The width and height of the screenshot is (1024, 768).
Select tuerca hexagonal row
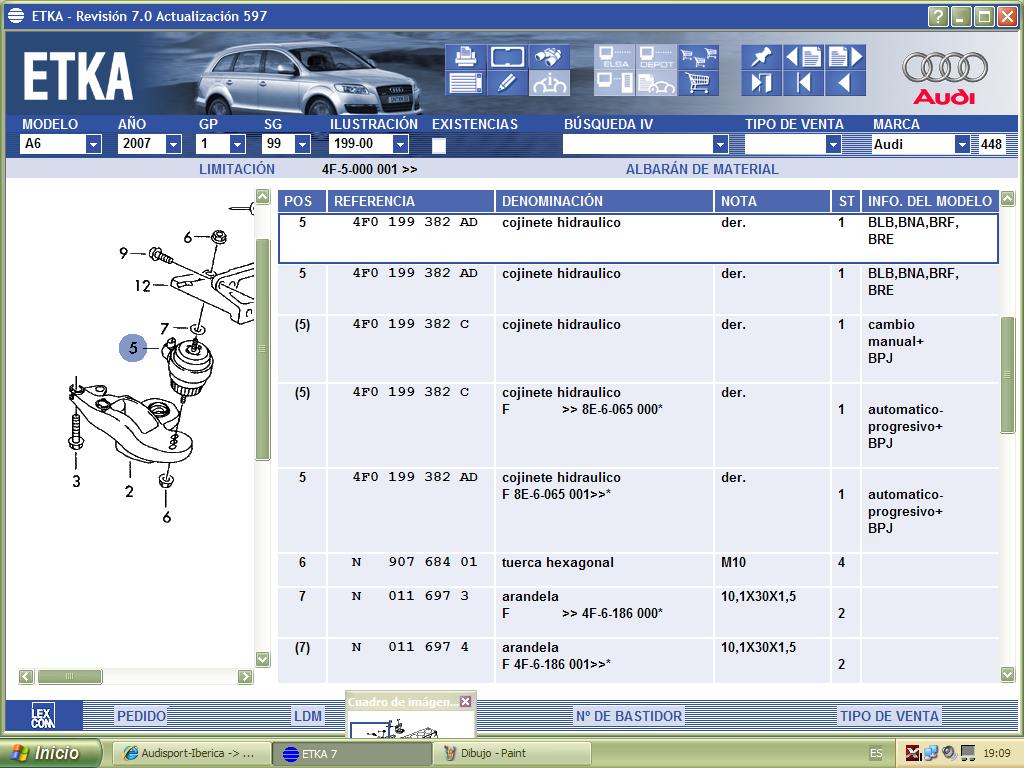click(x=638, y=570)
